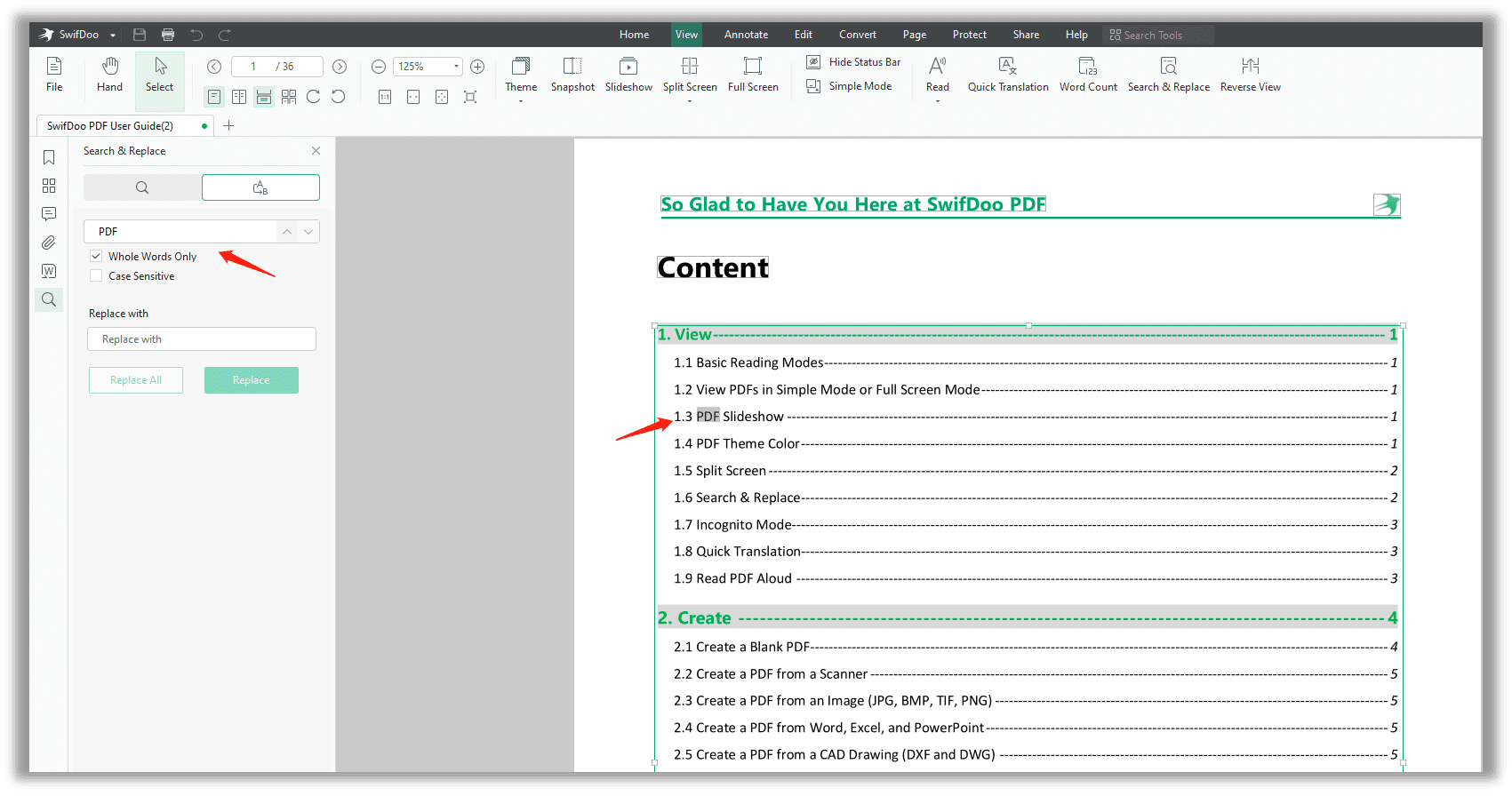Open attachments sidebar panel

coord(49,243)
